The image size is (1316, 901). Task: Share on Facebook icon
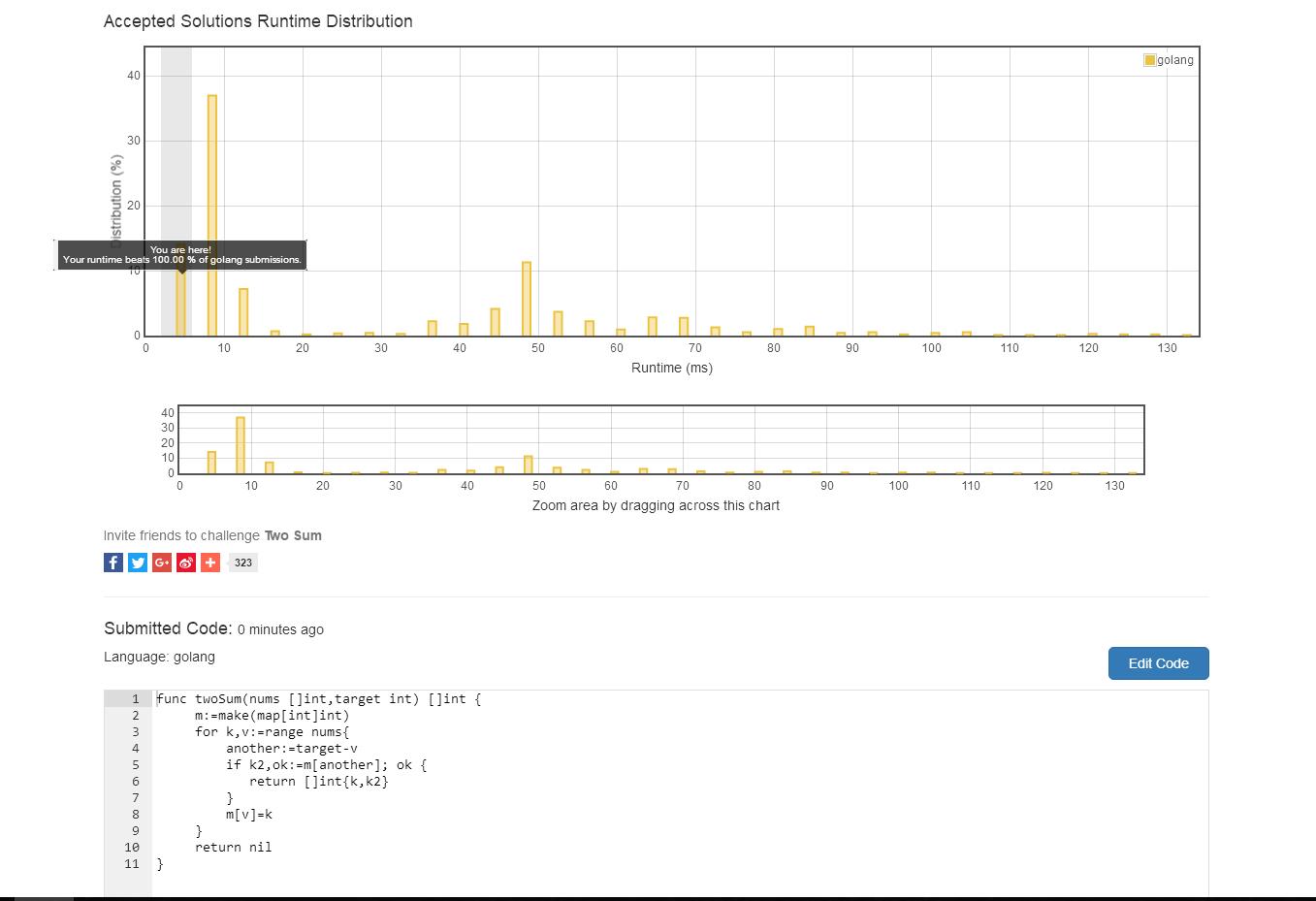tap(113, 563)
